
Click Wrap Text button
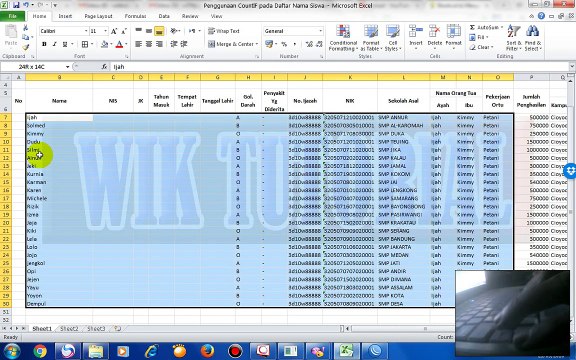[224, 31]
